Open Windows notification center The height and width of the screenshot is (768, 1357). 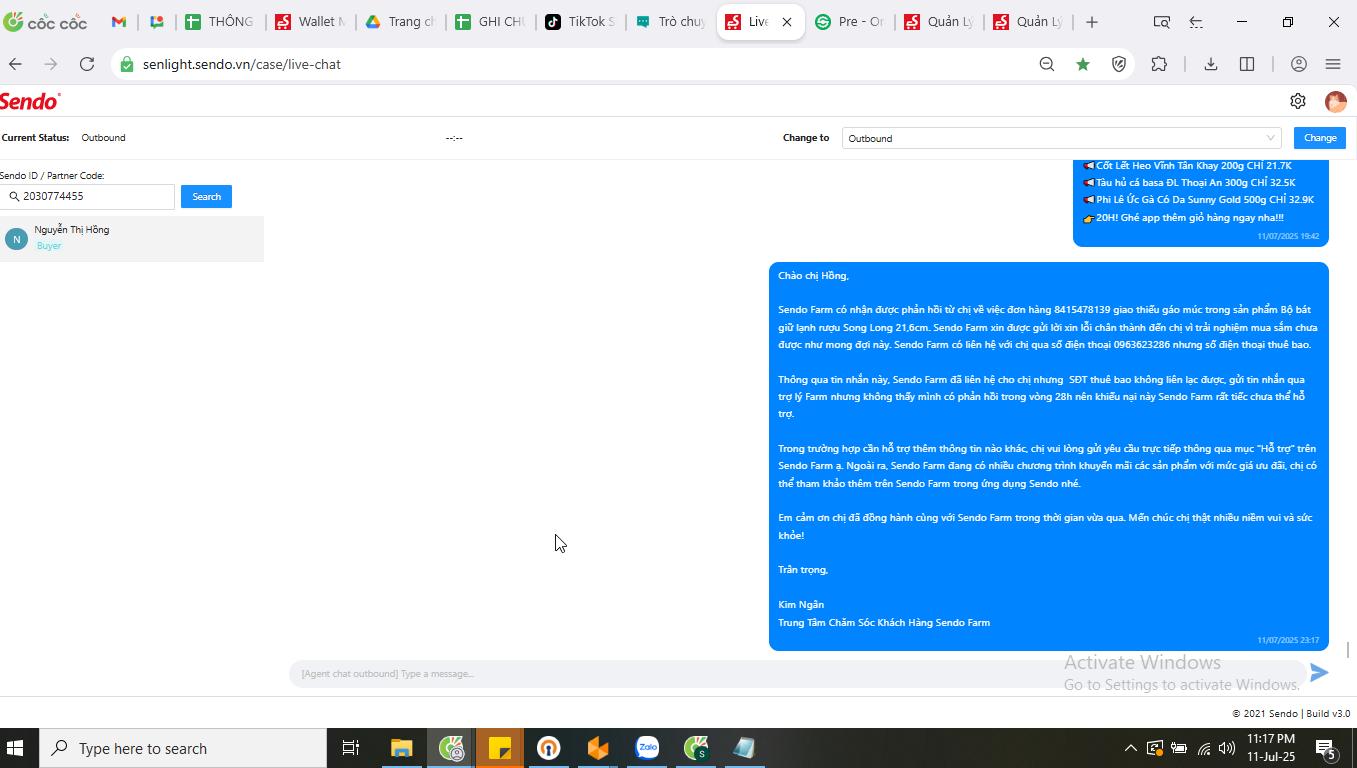[1327, 748]
